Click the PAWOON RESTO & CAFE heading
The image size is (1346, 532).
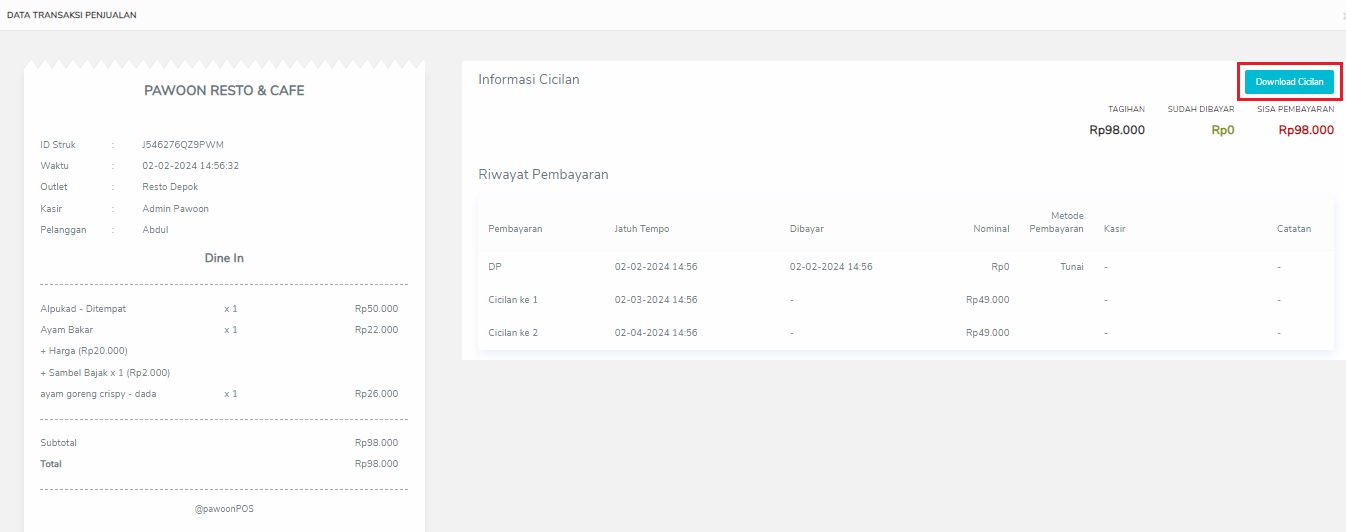[224, 90]
